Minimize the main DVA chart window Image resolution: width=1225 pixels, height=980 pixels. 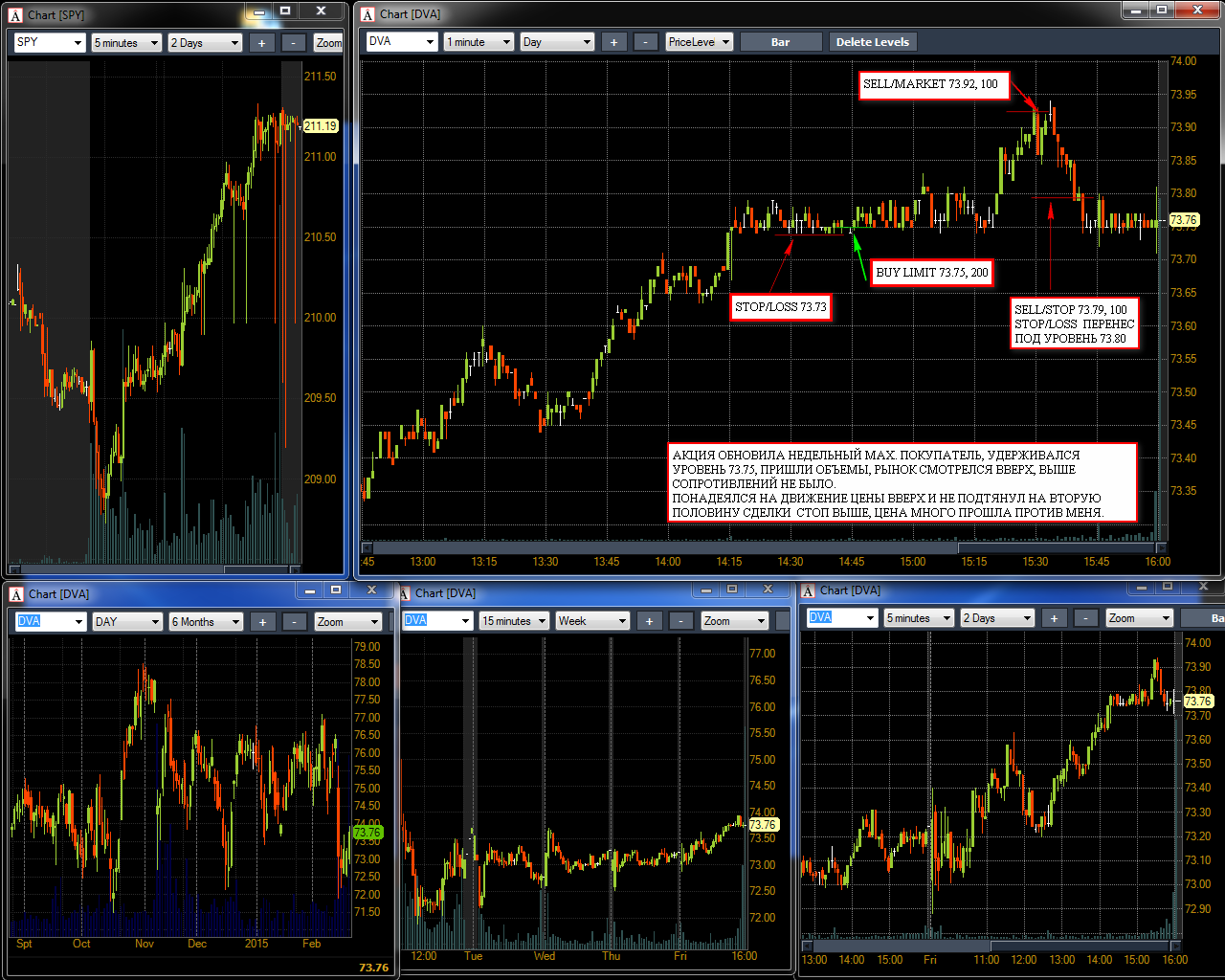point(1135,10)
